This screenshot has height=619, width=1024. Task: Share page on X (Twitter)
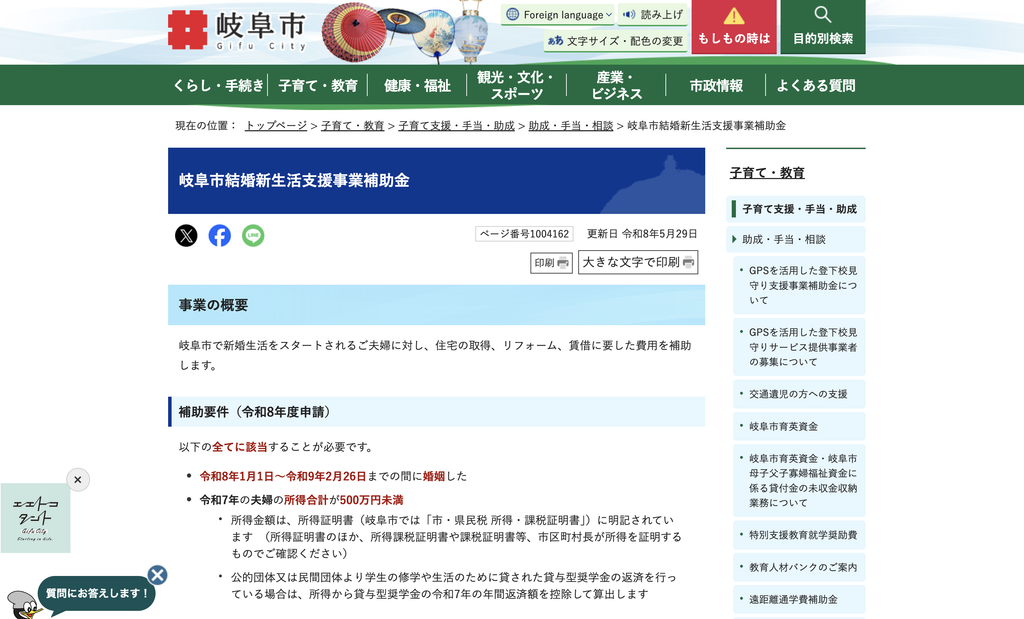[x=186, y=236]
